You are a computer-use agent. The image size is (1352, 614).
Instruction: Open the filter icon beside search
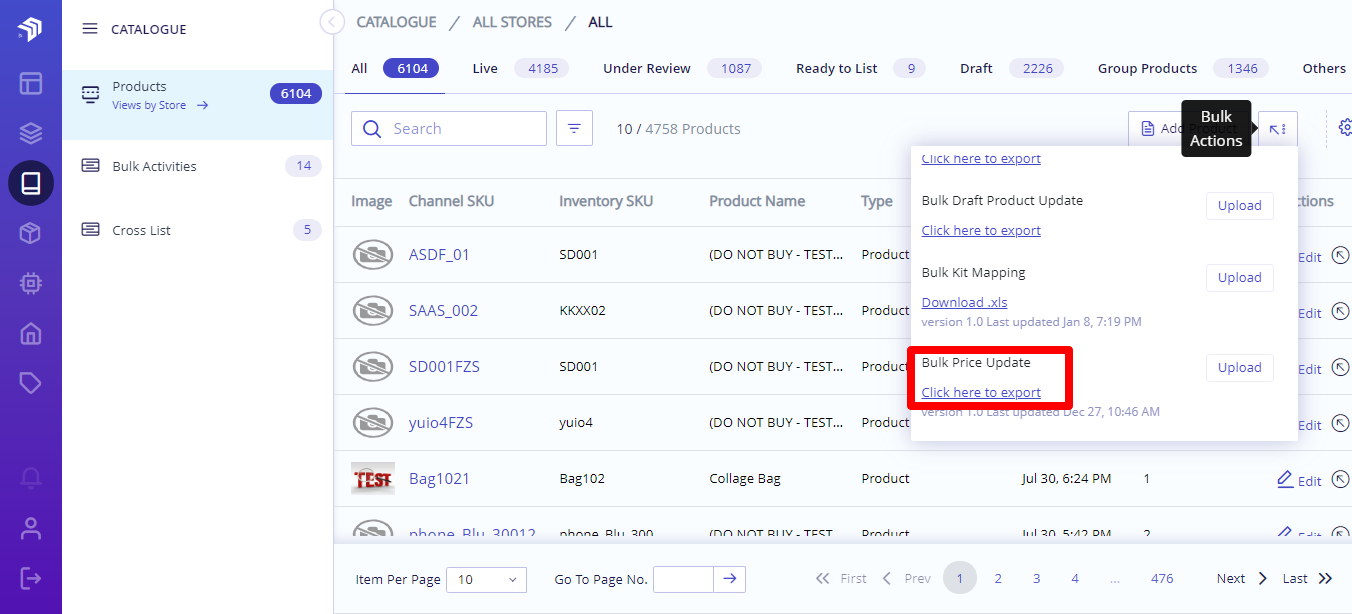click(x=574, y=128)
